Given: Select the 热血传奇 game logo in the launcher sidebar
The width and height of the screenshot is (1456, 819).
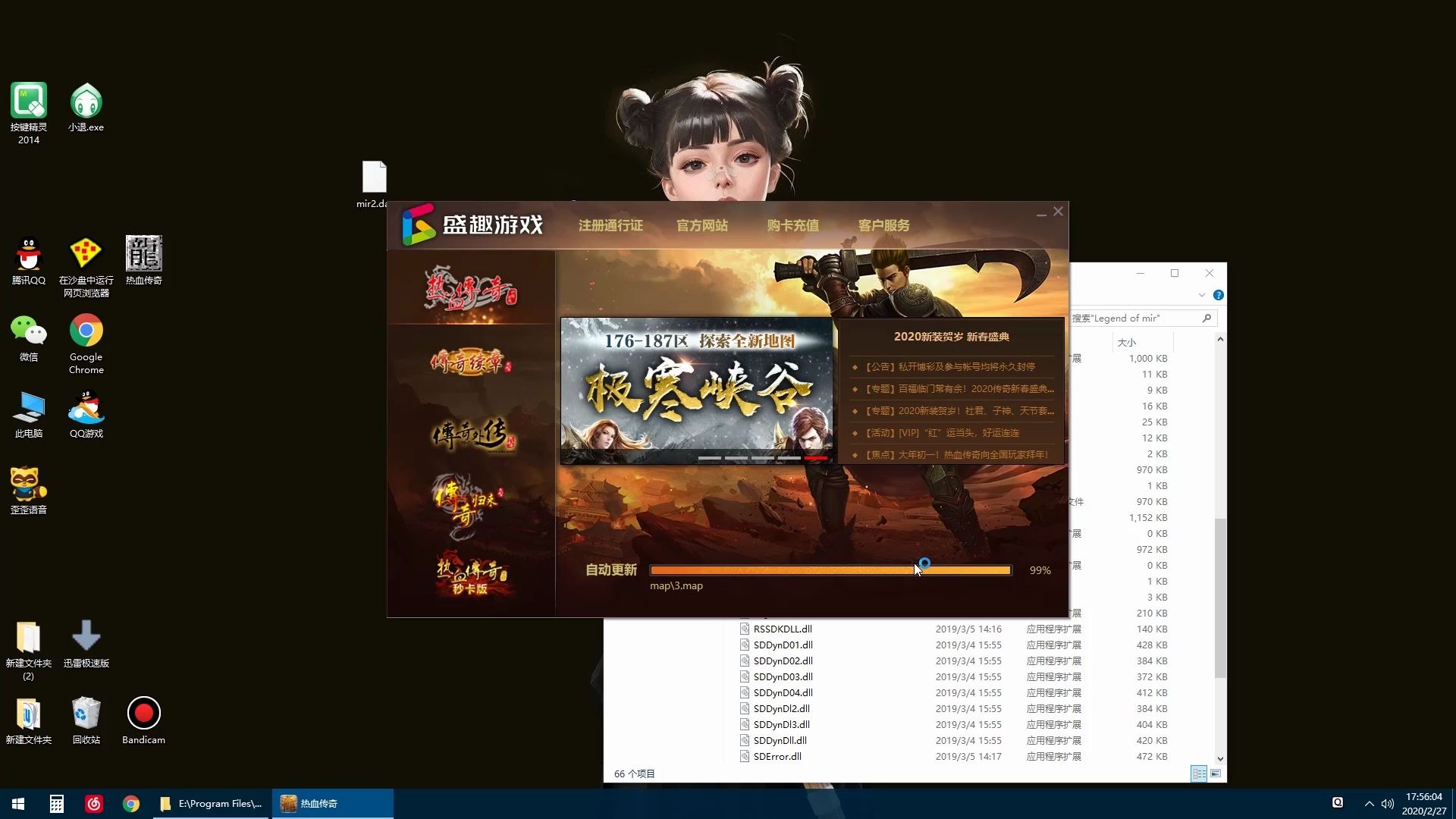Looking at the screenshot, I should (471, 288).
